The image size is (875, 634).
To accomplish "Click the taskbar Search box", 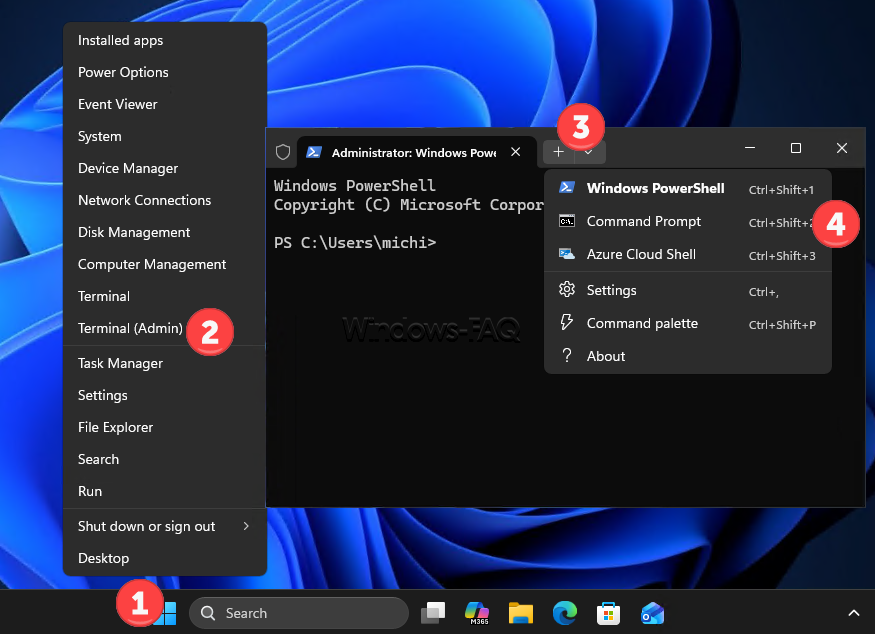I will point(299,613).
